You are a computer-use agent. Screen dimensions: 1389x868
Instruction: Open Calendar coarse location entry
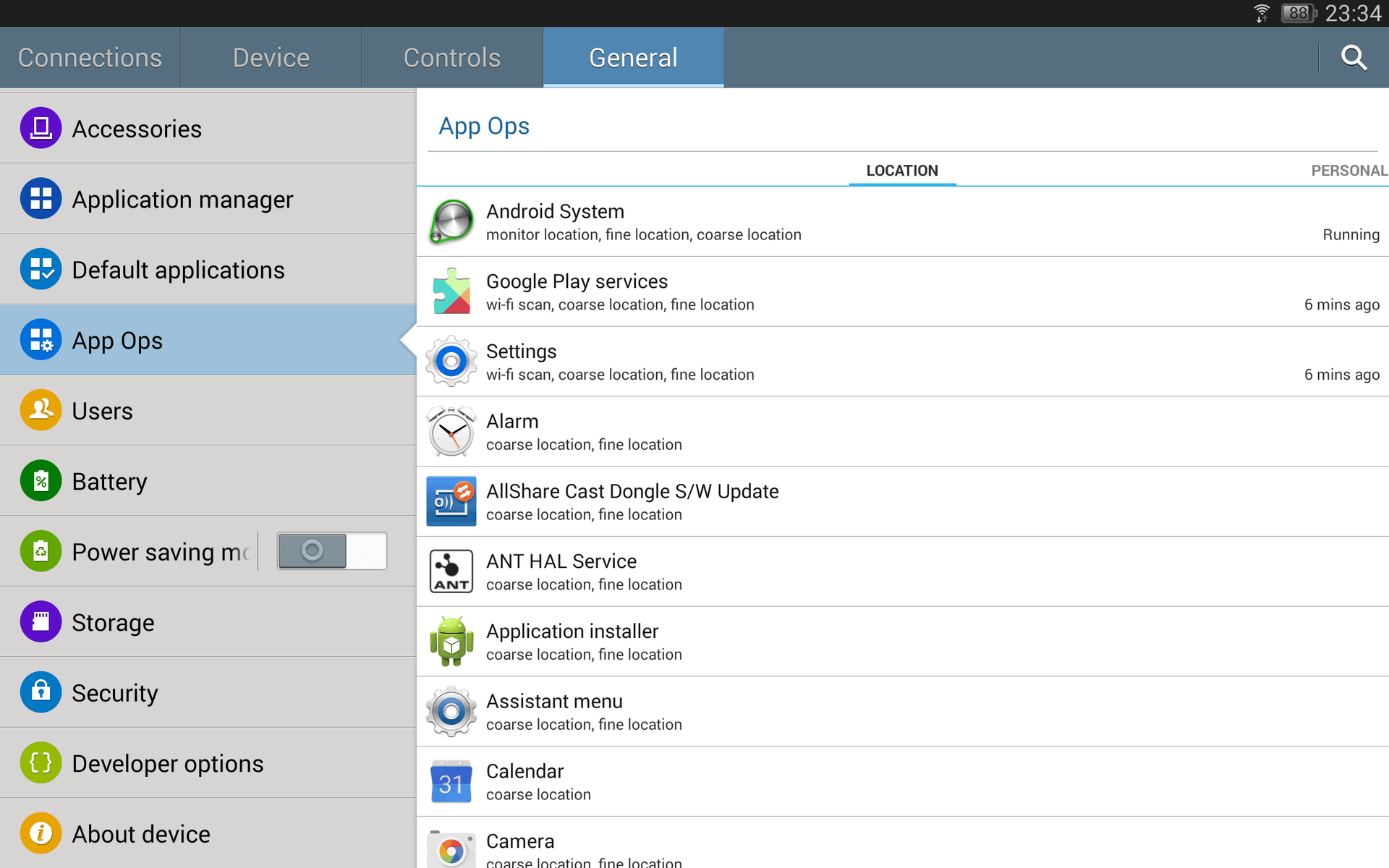pyautogui.click(x=903, y=781)
